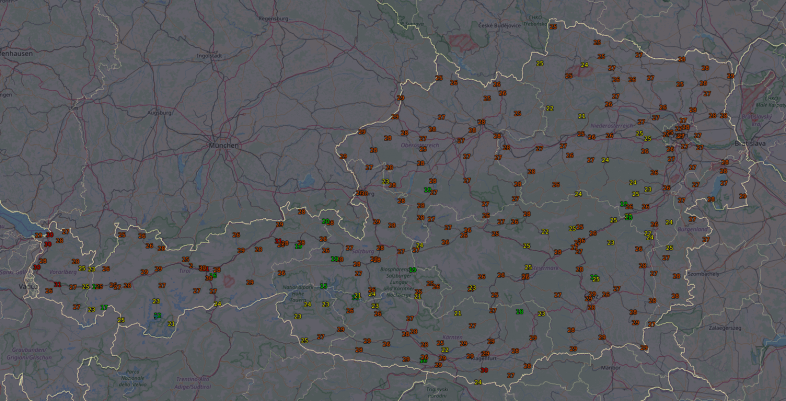Viewport: 786px width, 401px height.
Task: Select the Graubünden region label
Action: 30,352
